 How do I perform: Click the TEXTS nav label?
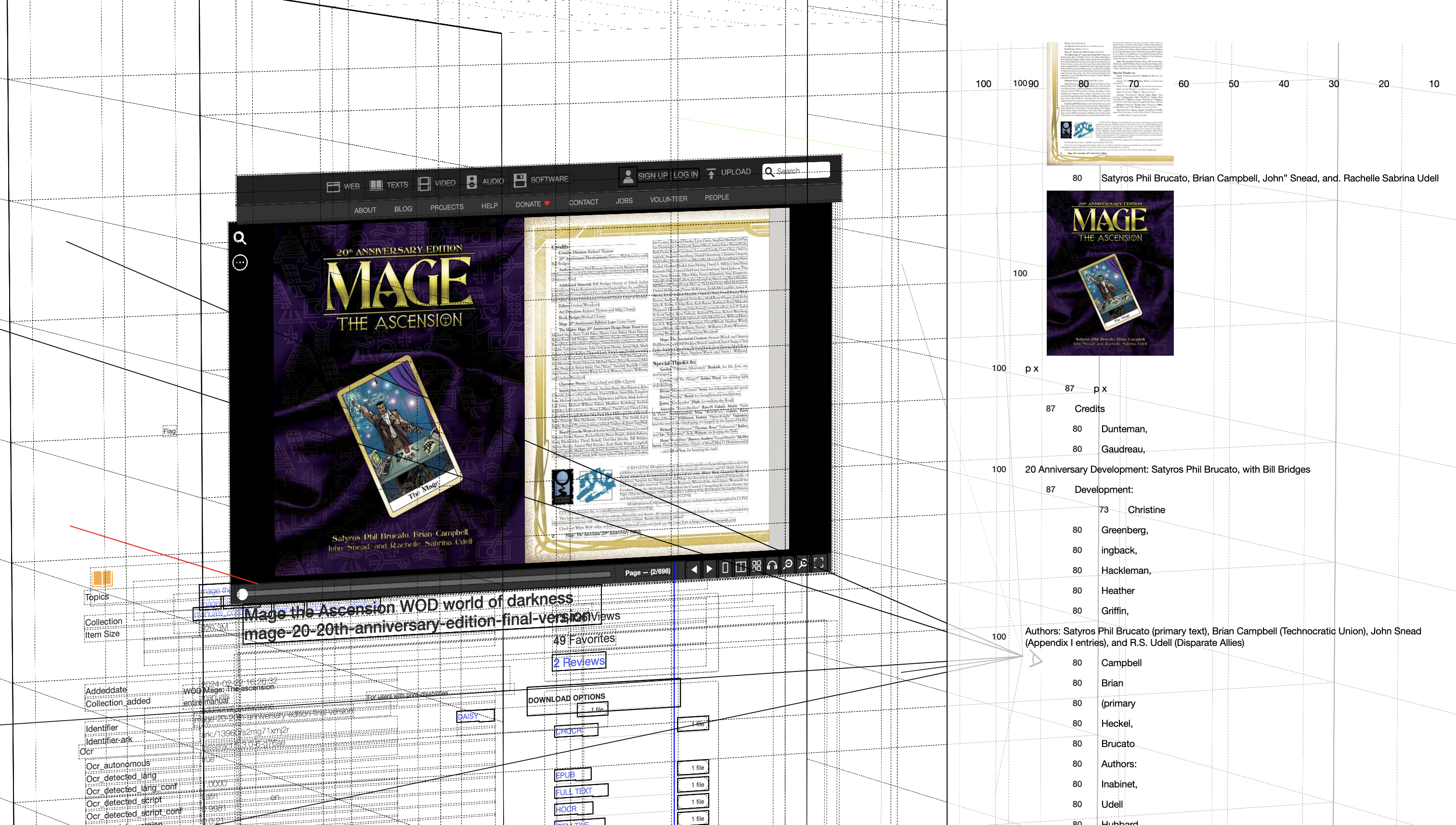coord(397,185)
